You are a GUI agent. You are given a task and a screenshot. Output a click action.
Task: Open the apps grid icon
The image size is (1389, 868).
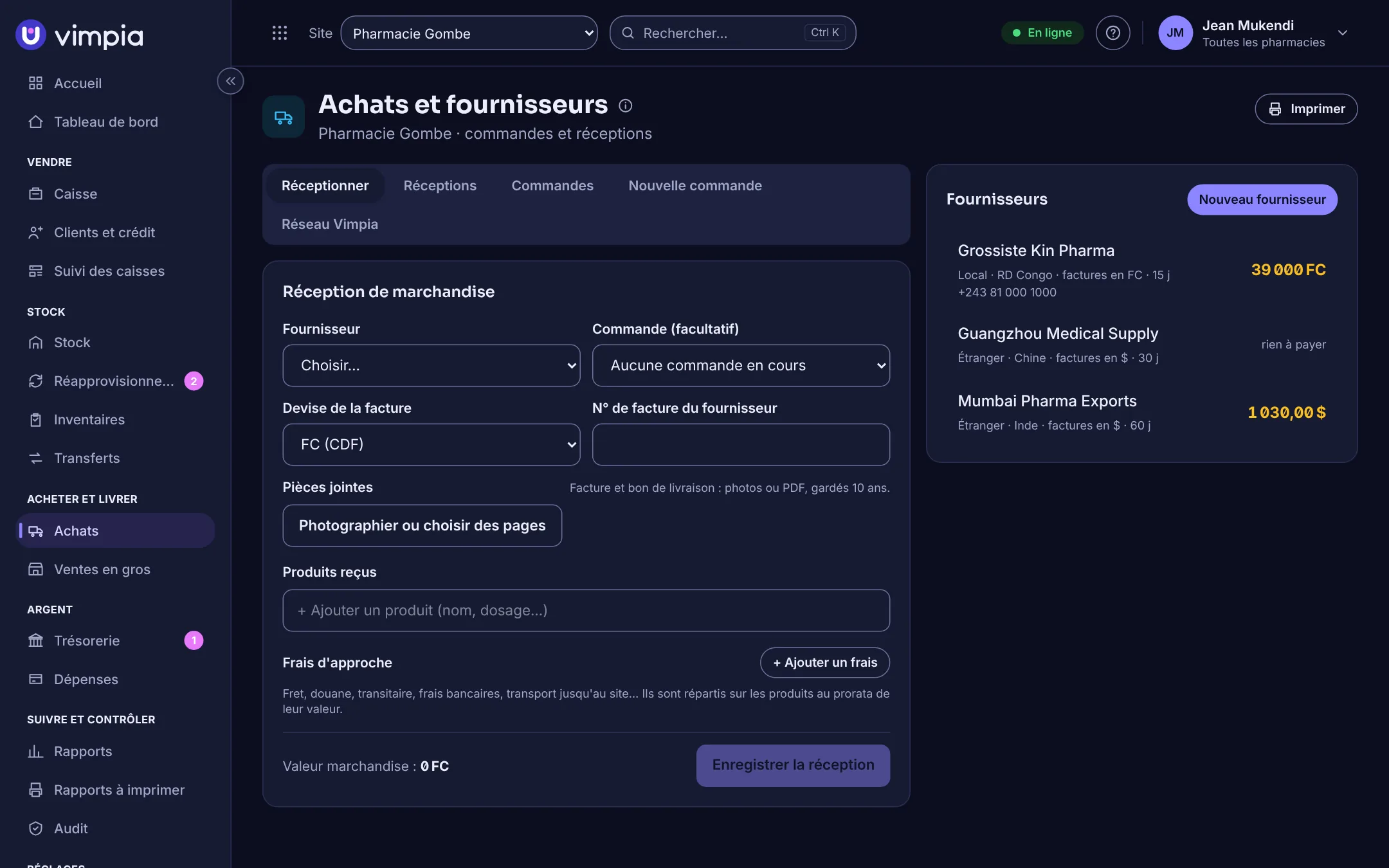click(x=280, y=33)
